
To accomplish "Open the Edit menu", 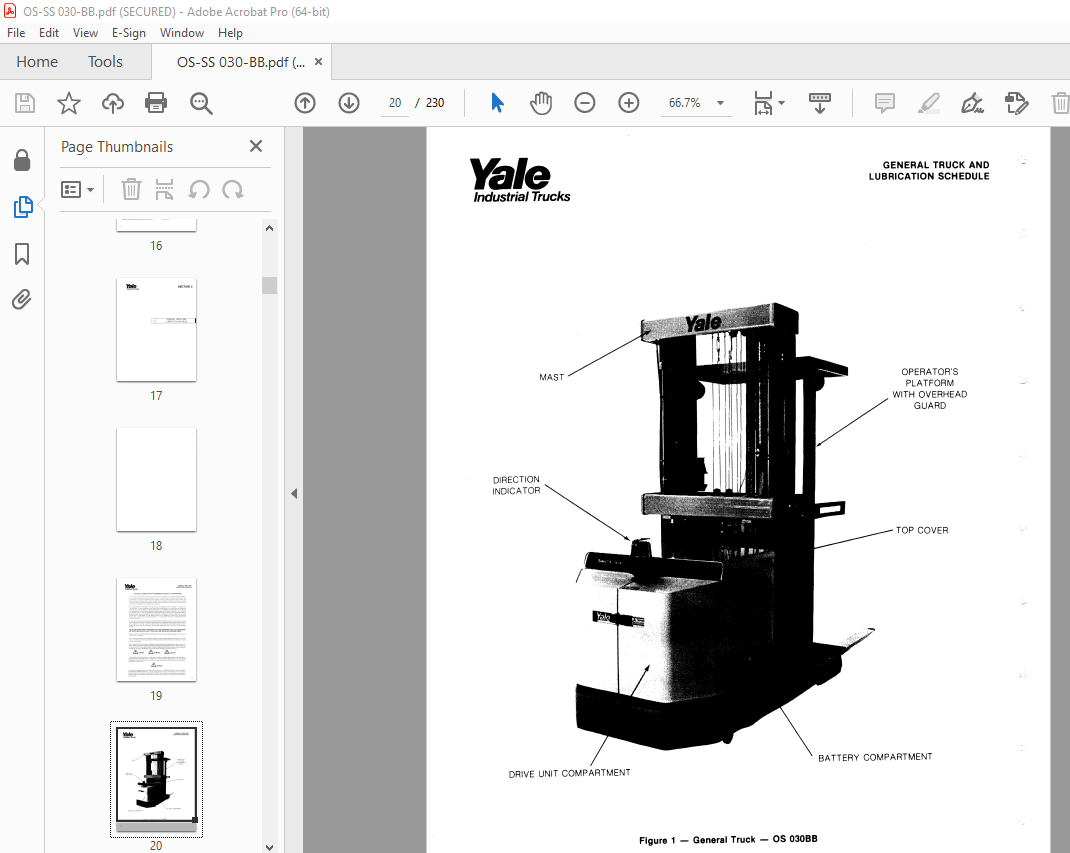I will [48, 33].
